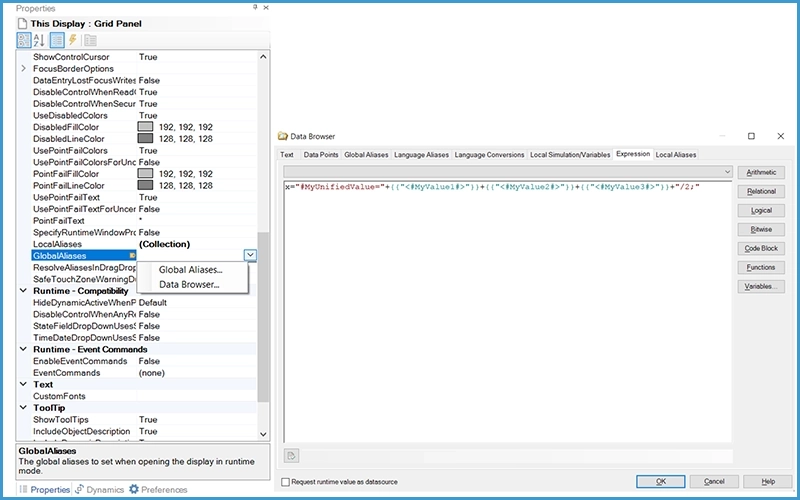The height and width of the screenshot is (500, 800).
Task: Click the Arithmetic button
Action: point(761,172)
